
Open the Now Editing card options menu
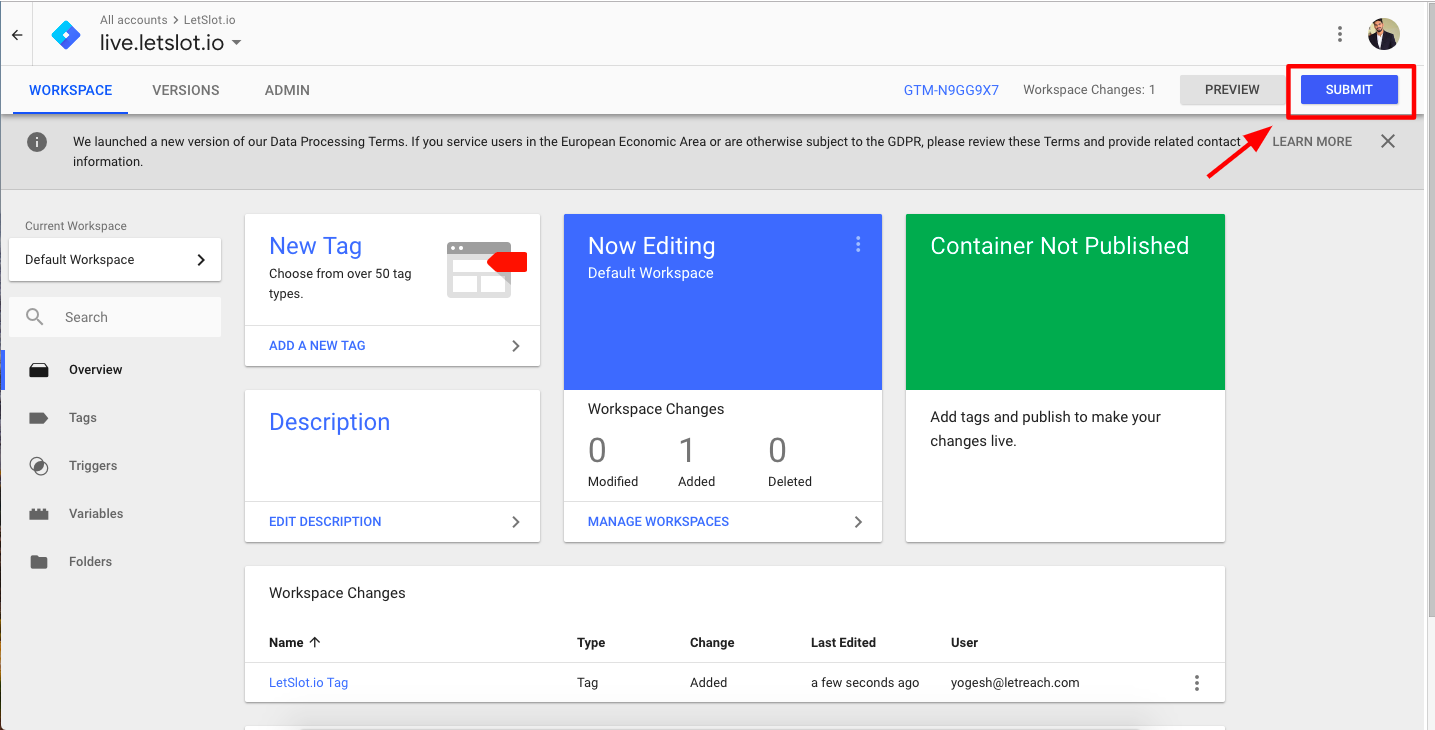coord(858,244)
